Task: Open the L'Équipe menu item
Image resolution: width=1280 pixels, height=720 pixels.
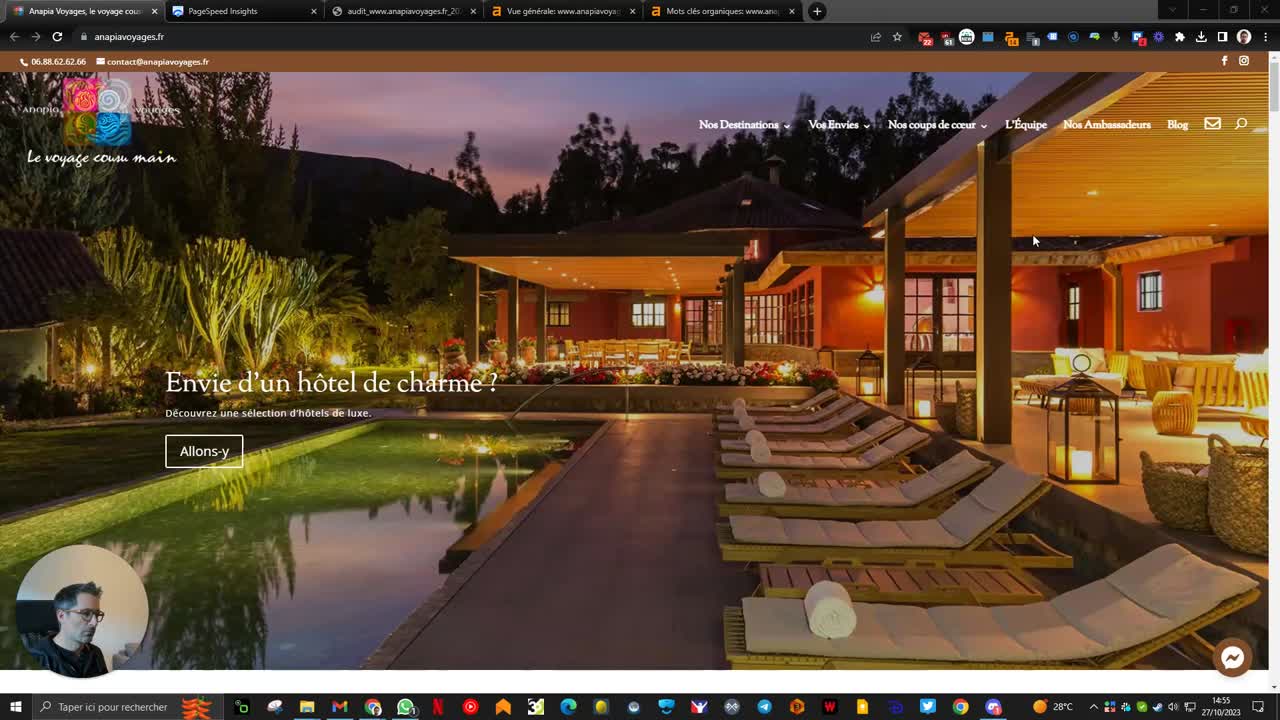Action: 1025,125
